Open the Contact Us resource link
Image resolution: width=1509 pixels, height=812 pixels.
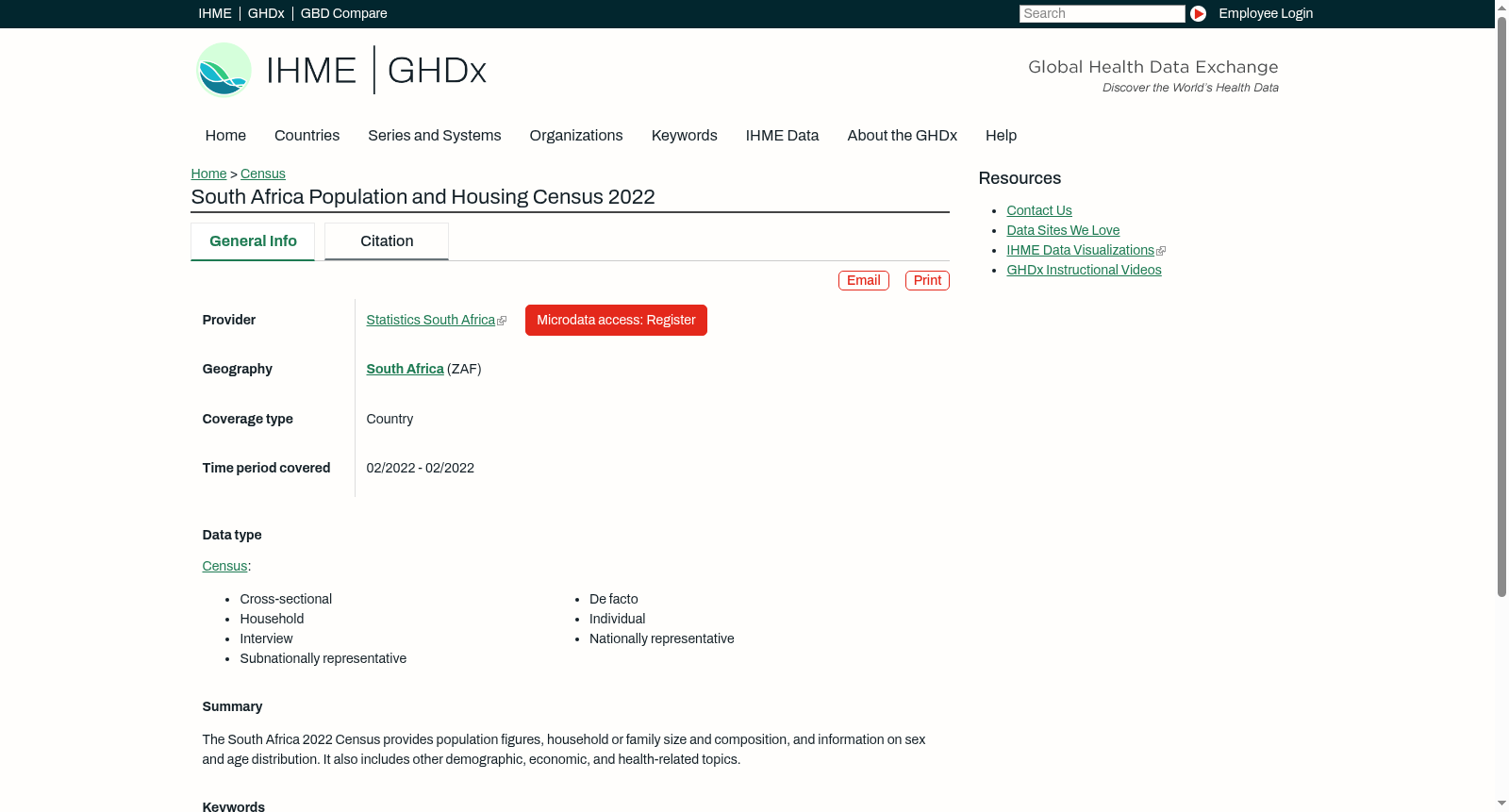click(x=1039, y=210)
